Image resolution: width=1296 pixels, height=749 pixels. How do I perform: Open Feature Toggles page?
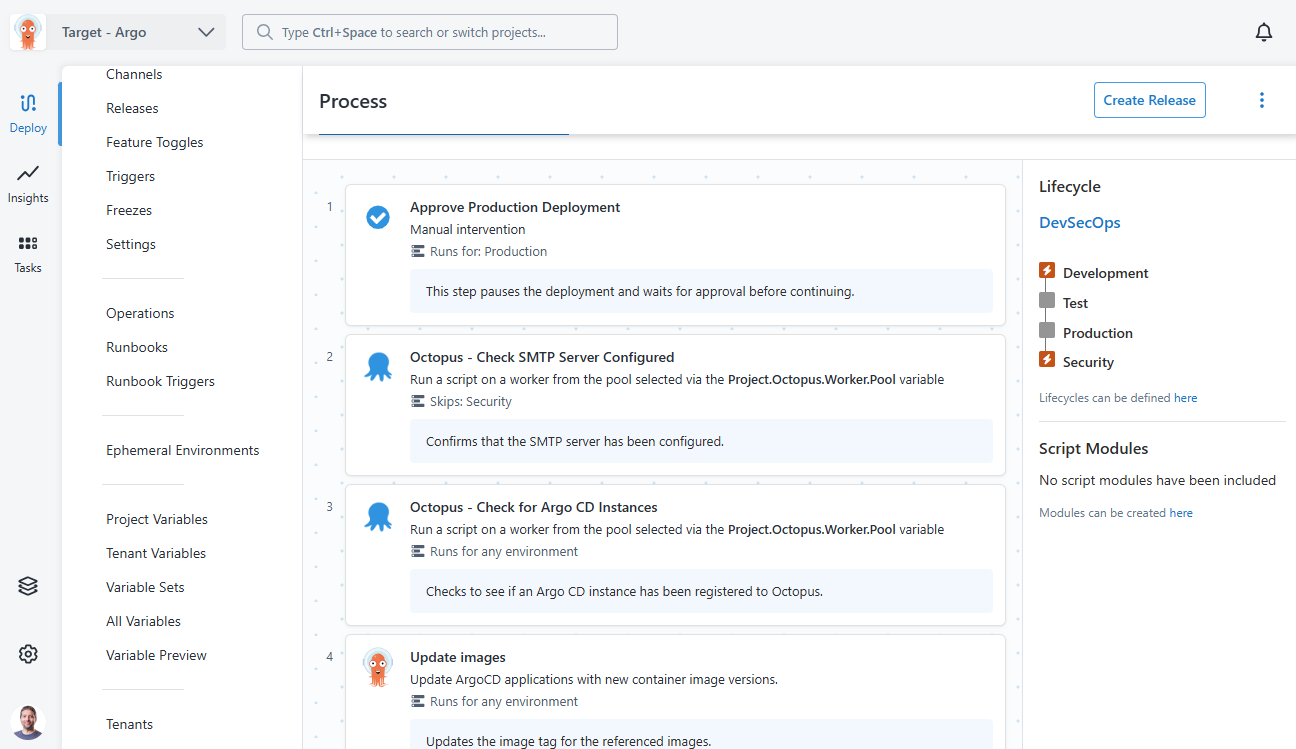(x=155, y=142)
